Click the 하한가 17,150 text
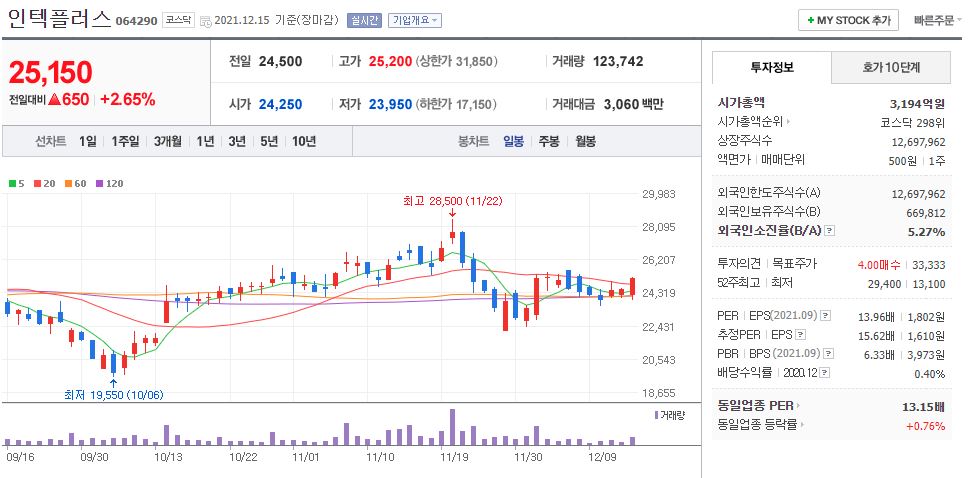 [457, 104]
